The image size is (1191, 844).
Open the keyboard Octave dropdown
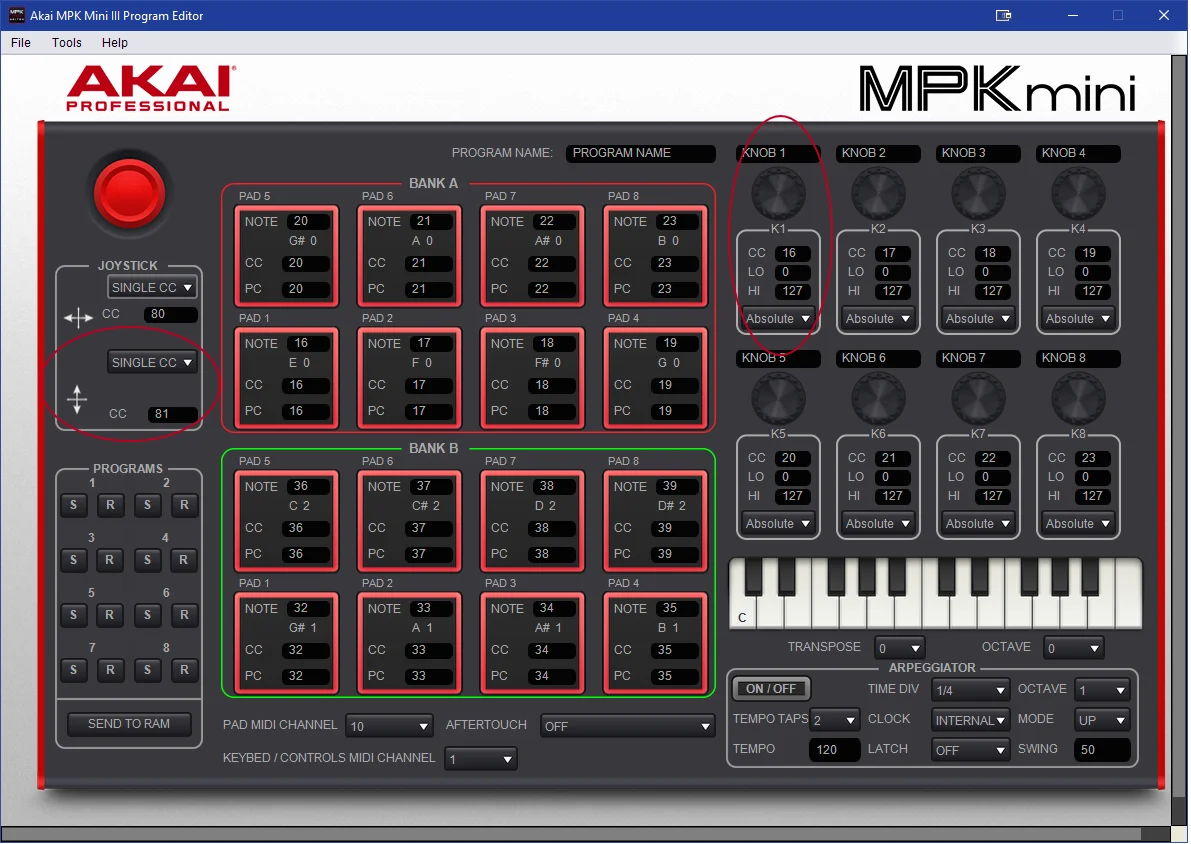point(1073,648)
